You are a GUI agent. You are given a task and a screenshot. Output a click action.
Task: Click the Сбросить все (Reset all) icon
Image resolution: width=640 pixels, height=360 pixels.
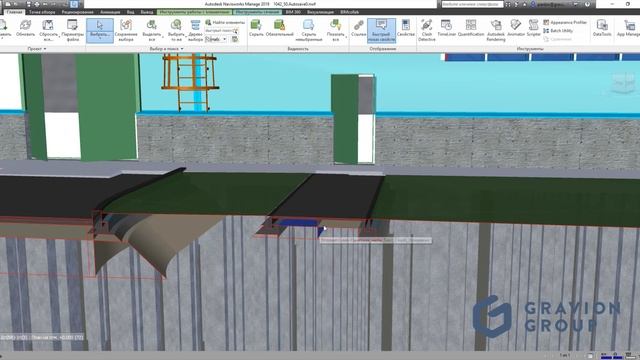48,26
